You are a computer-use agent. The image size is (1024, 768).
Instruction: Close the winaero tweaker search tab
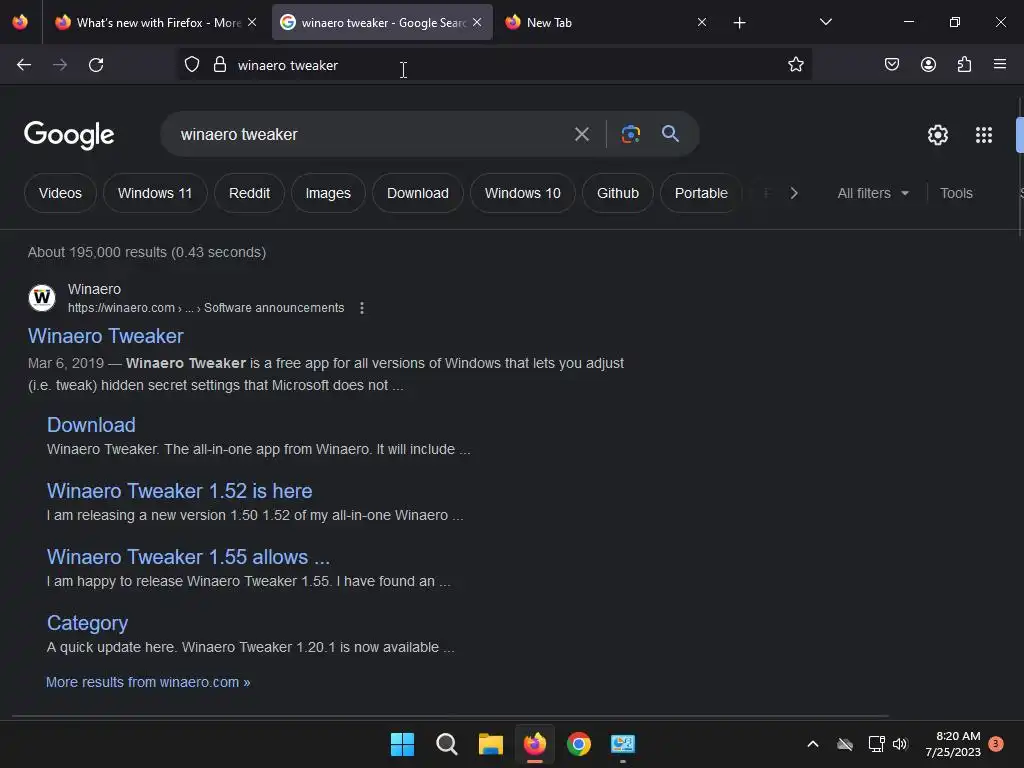(477, 22)
